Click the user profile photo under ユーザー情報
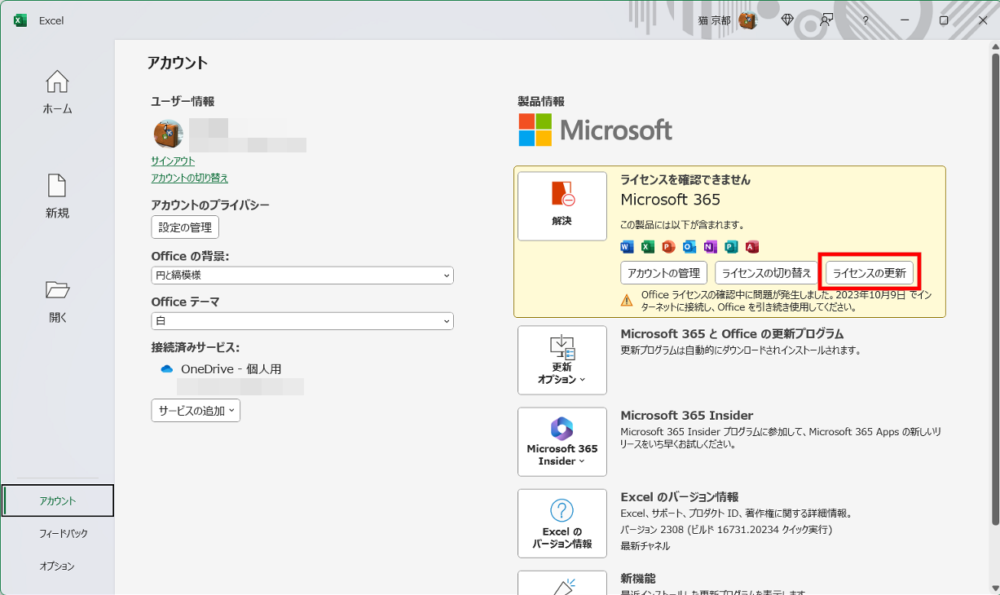This screenshot has width=1000, height=595. tap(168, 134)
